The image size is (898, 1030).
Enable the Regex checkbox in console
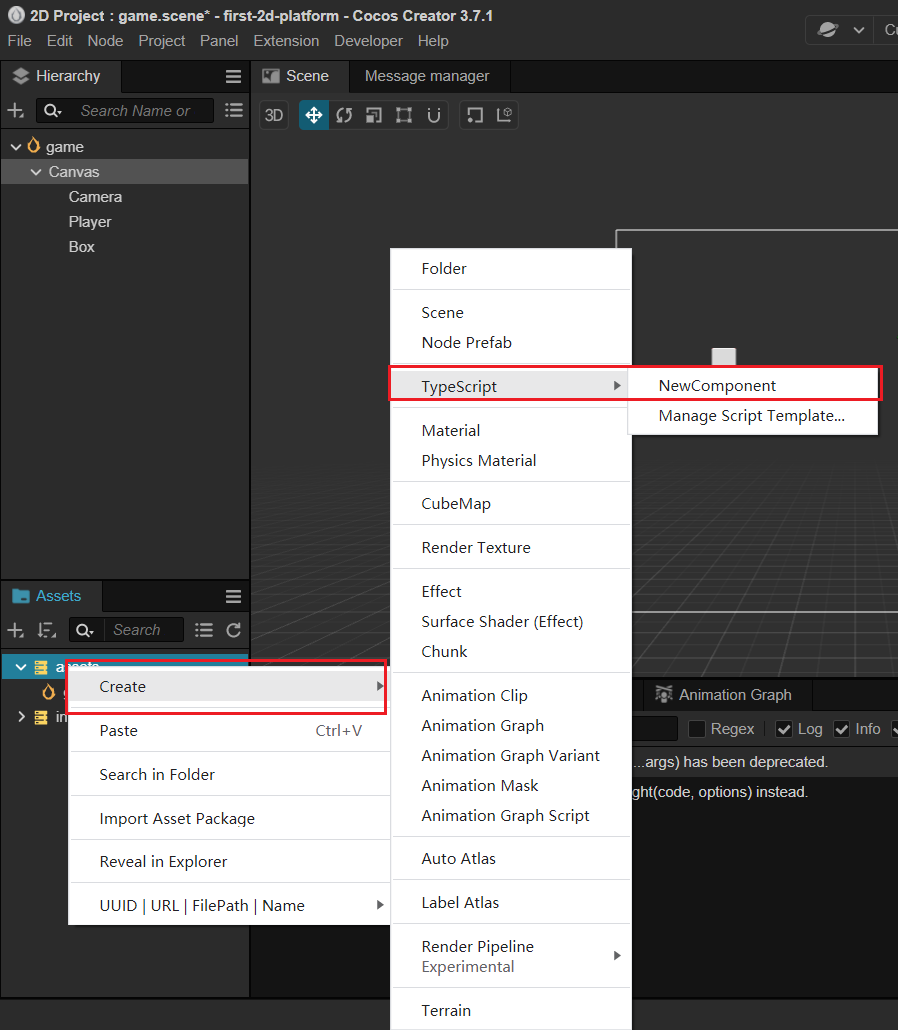pos(696,728)
